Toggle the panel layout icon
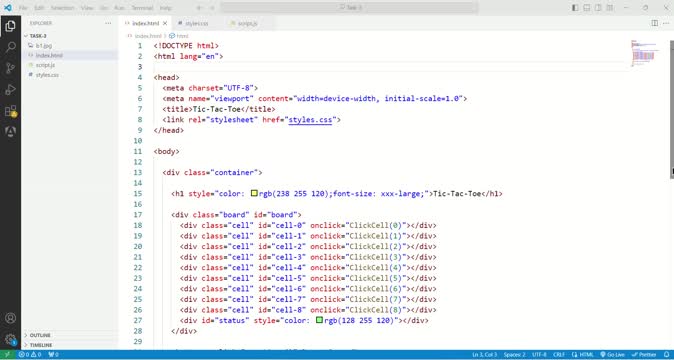Viewport: 674px width, 360px height. (x=587, y=8)
